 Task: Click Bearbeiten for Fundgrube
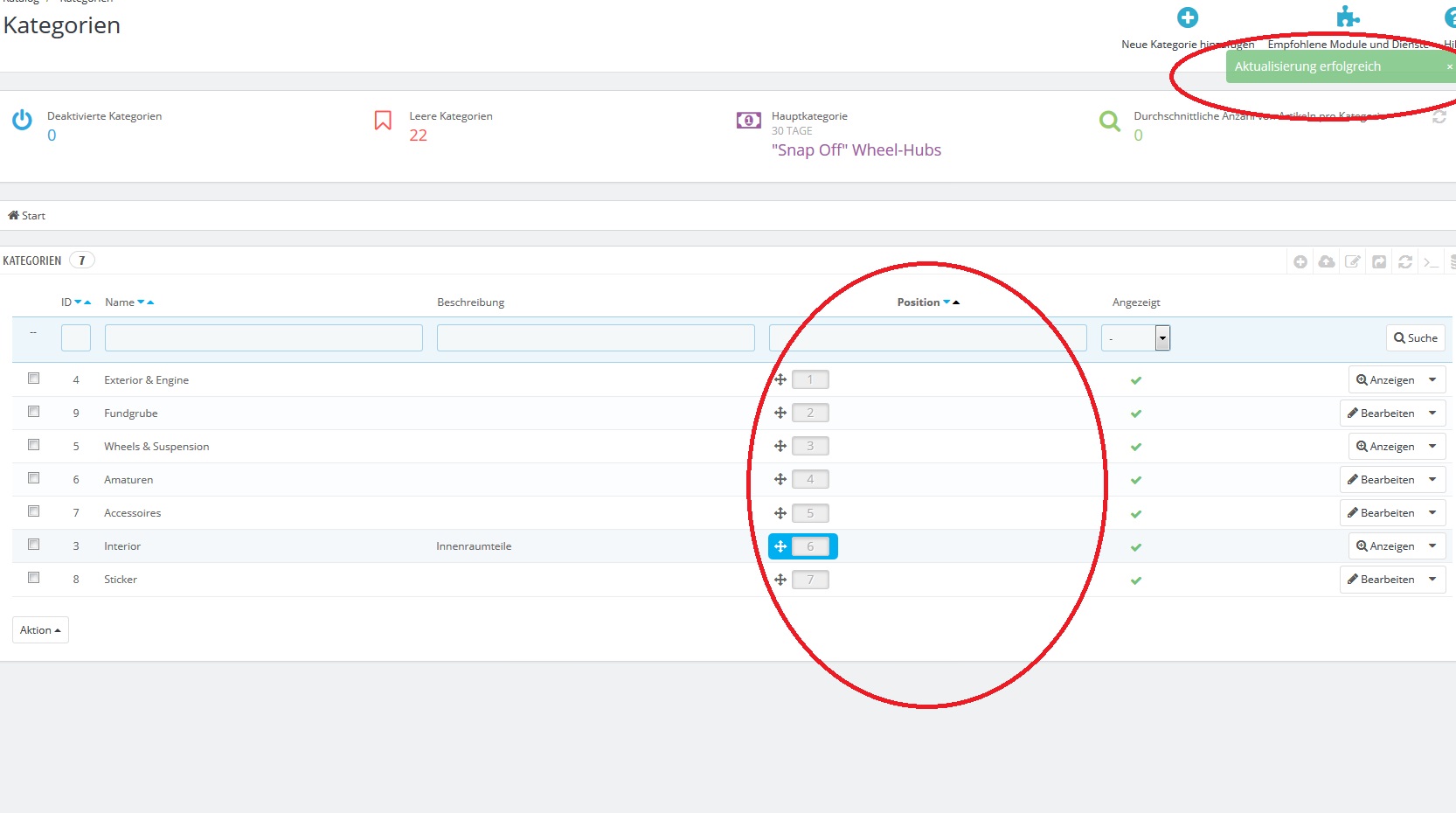point(1381,413)
